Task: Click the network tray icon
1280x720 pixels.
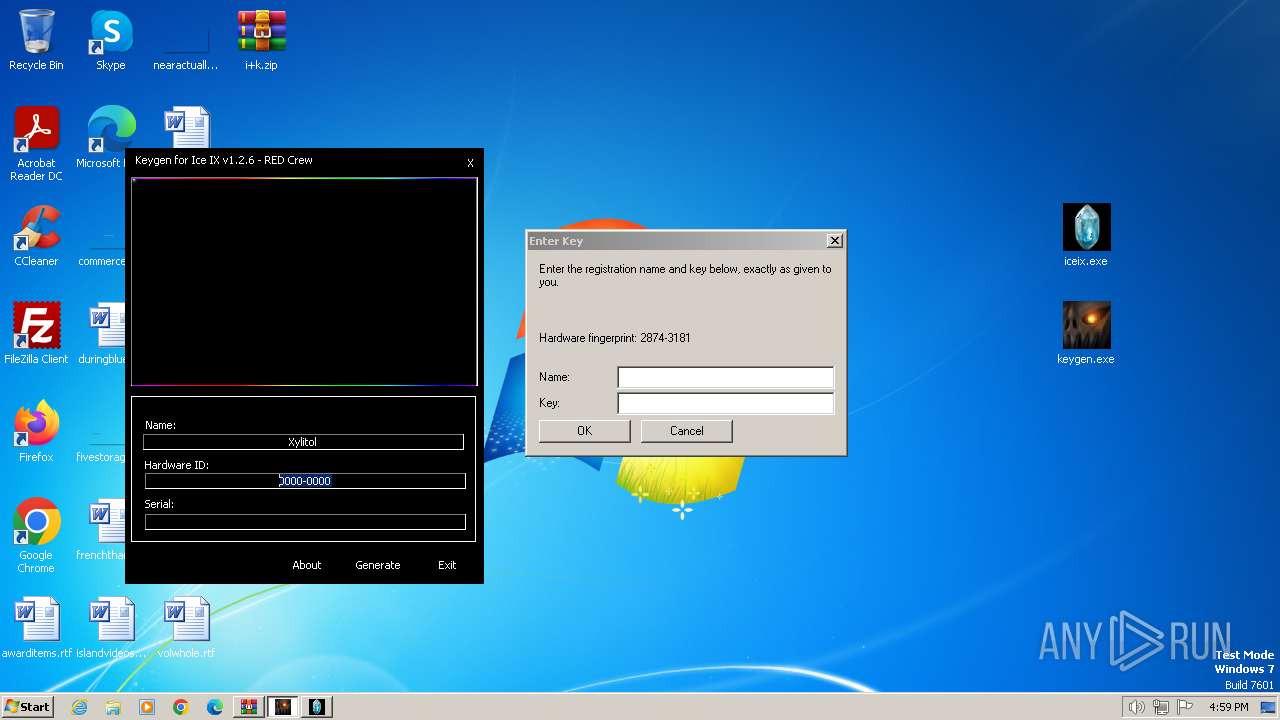Action: click(1160, 707)
